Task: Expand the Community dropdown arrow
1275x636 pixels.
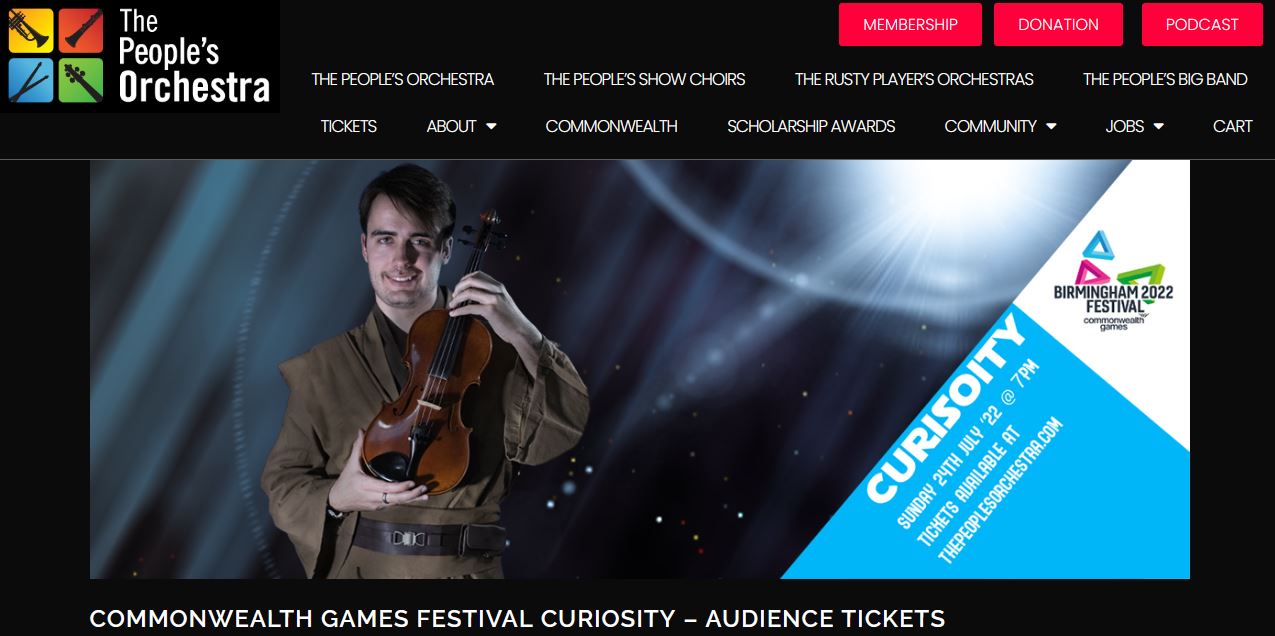Action: point(1051,127)
